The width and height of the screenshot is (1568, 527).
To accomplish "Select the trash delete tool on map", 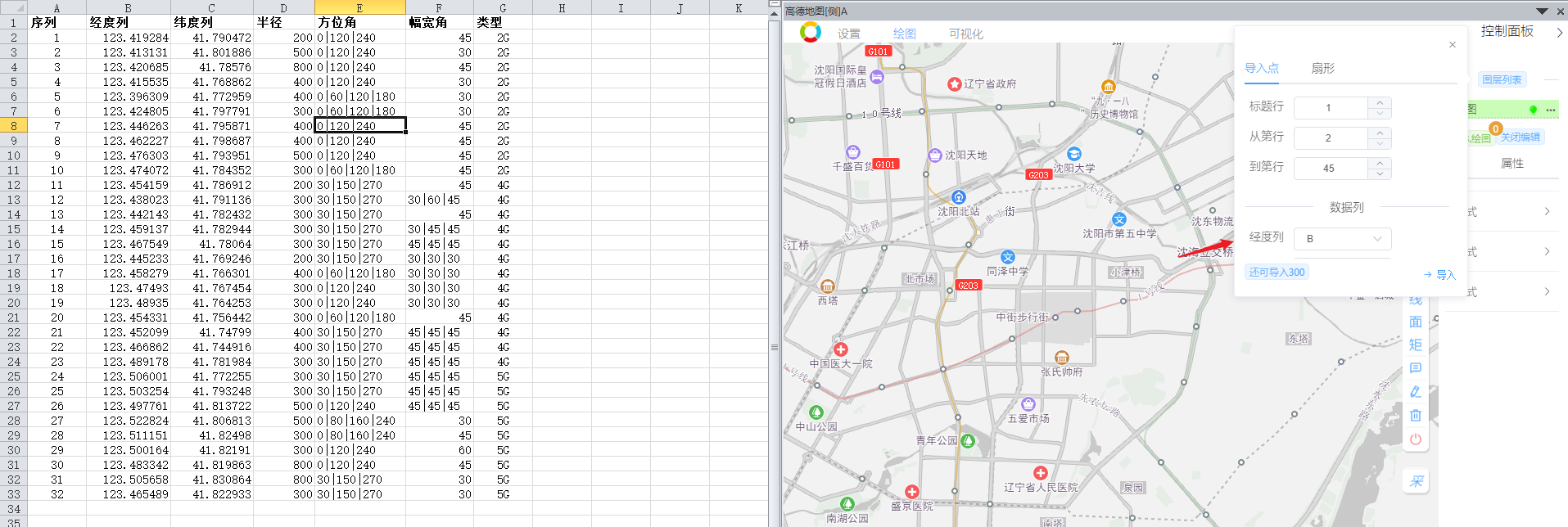I will click(1416, 416).
